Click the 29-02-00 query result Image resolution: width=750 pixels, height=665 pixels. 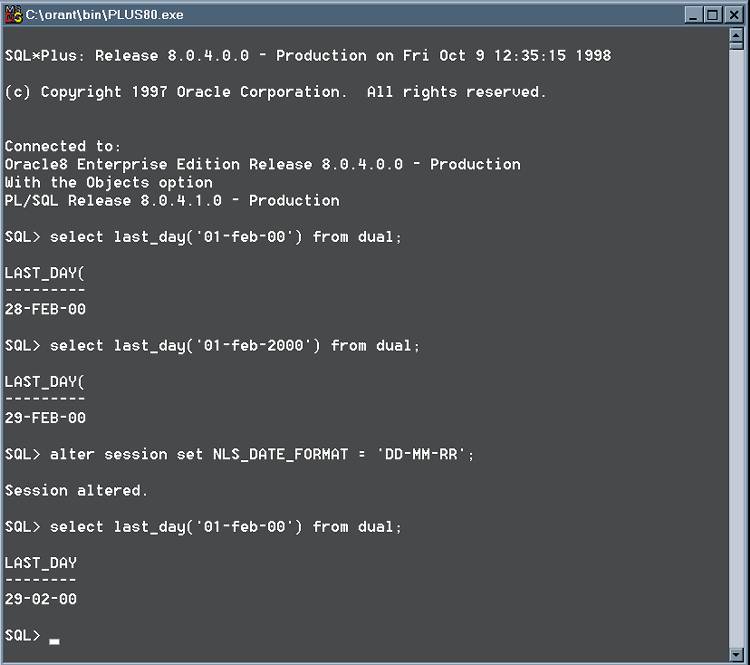[x=41, y=599]
